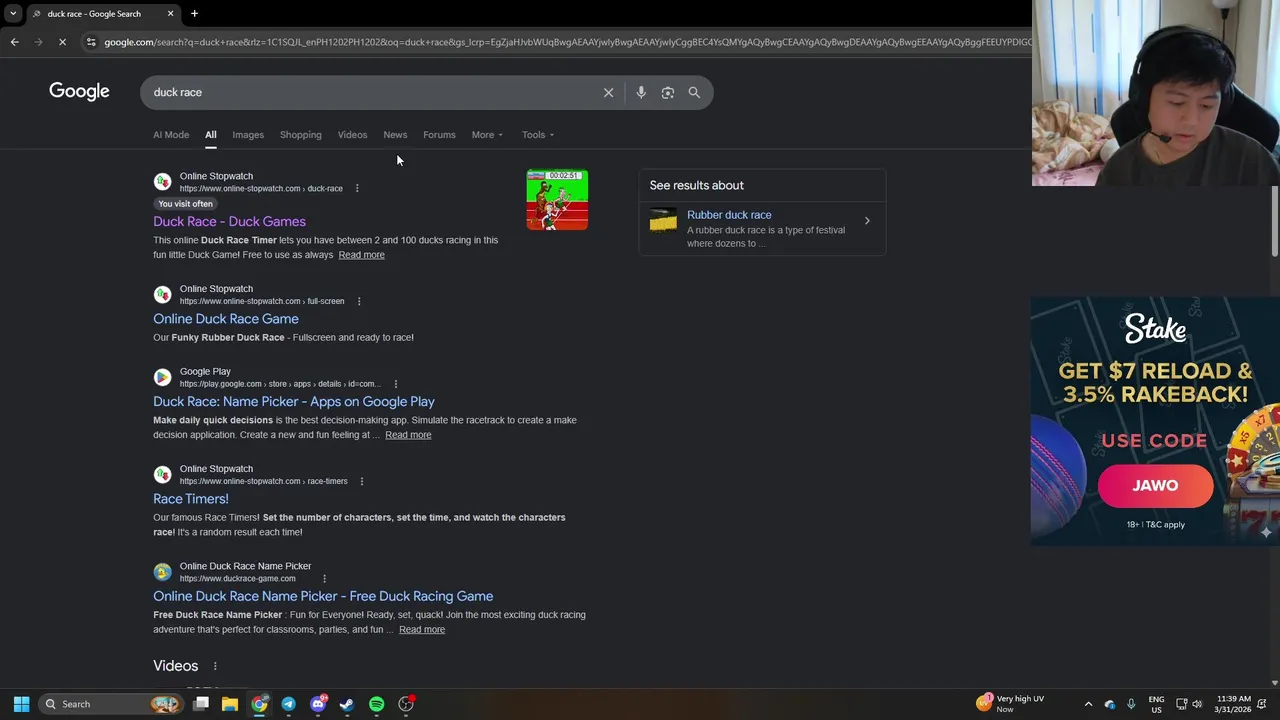1280x720 pixels.
Task: Go back with the browser back arrow
Action: 14,42
